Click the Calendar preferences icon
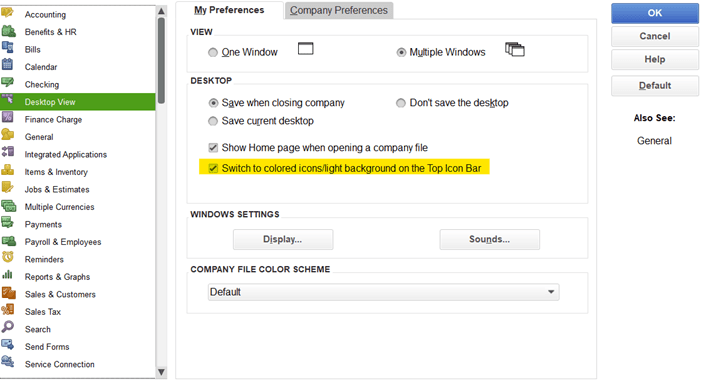 pos(8,64)
